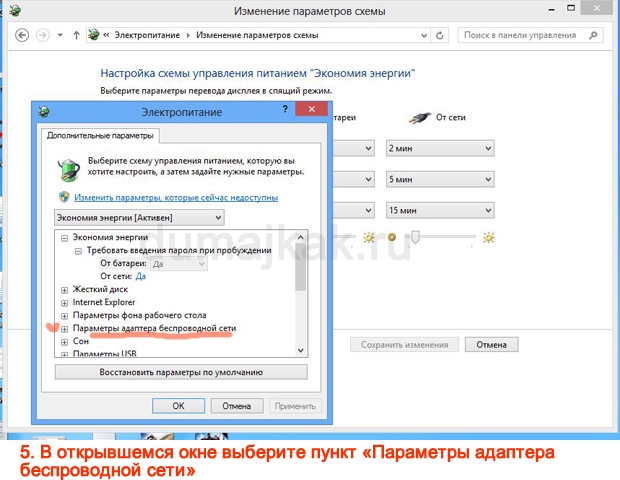Select the Сон tree item

(x=81, y=341)
